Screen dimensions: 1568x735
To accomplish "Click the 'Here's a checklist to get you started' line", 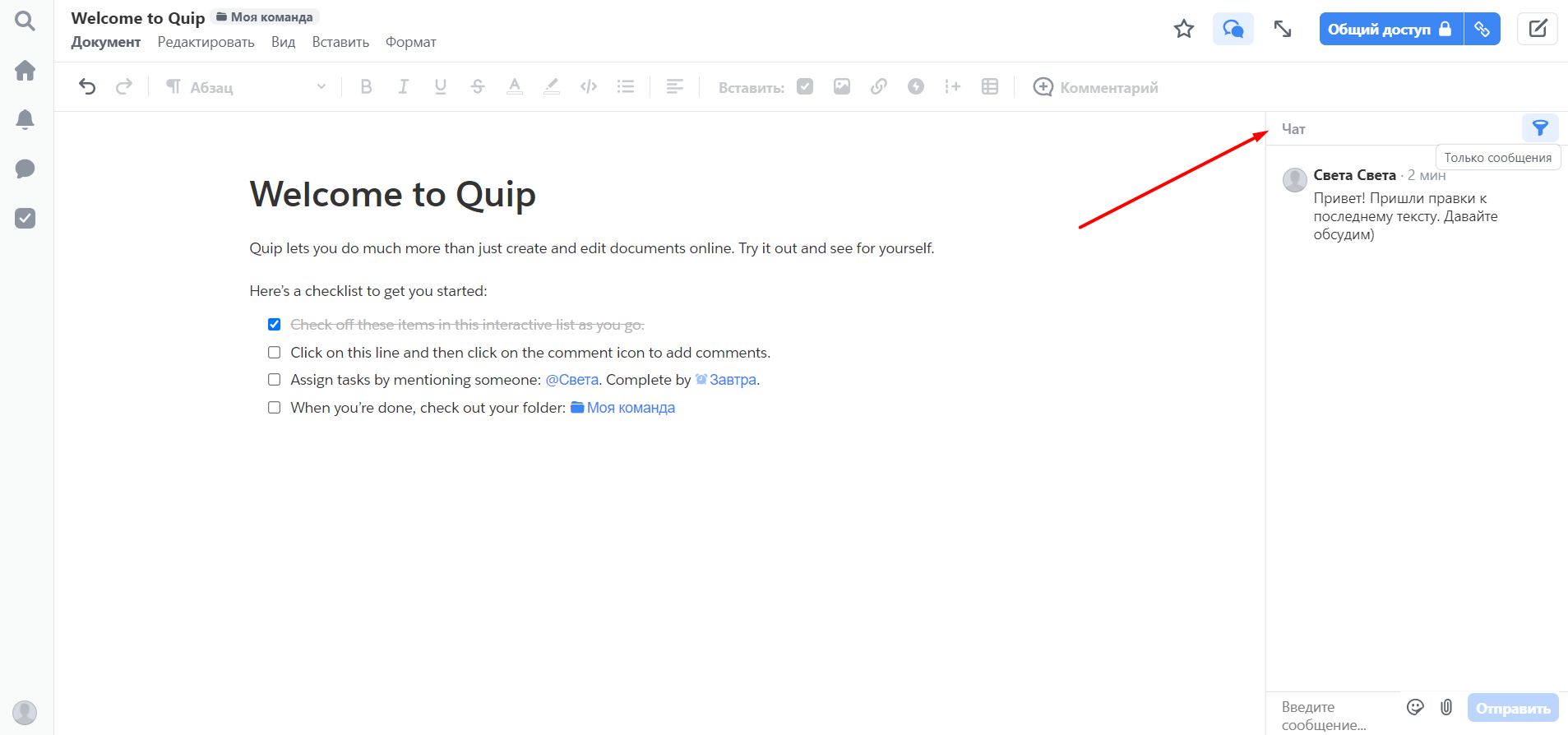I will [x=368, y=291].
